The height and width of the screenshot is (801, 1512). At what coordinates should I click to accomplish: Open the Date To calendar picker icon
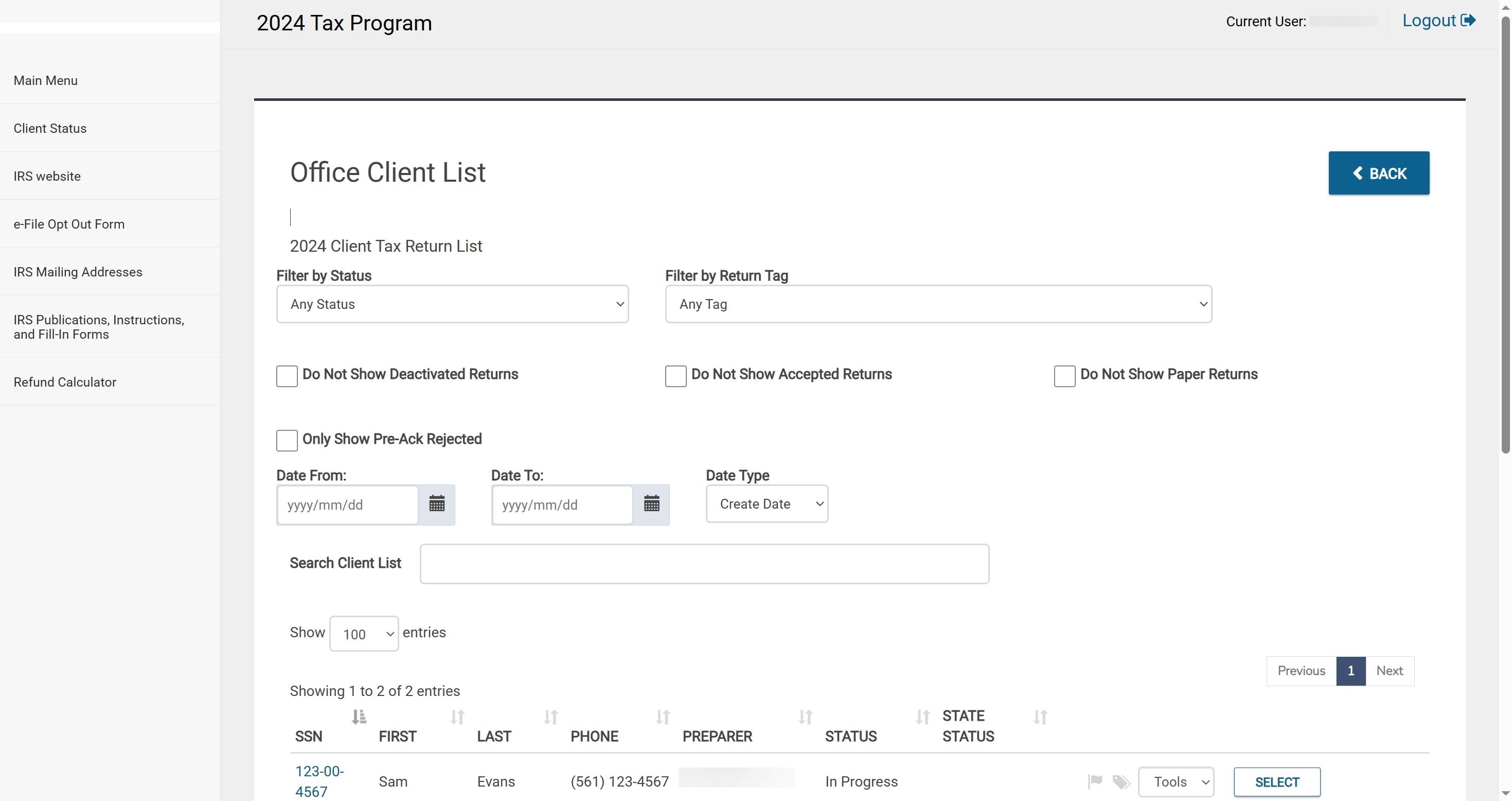click(651, 504)
